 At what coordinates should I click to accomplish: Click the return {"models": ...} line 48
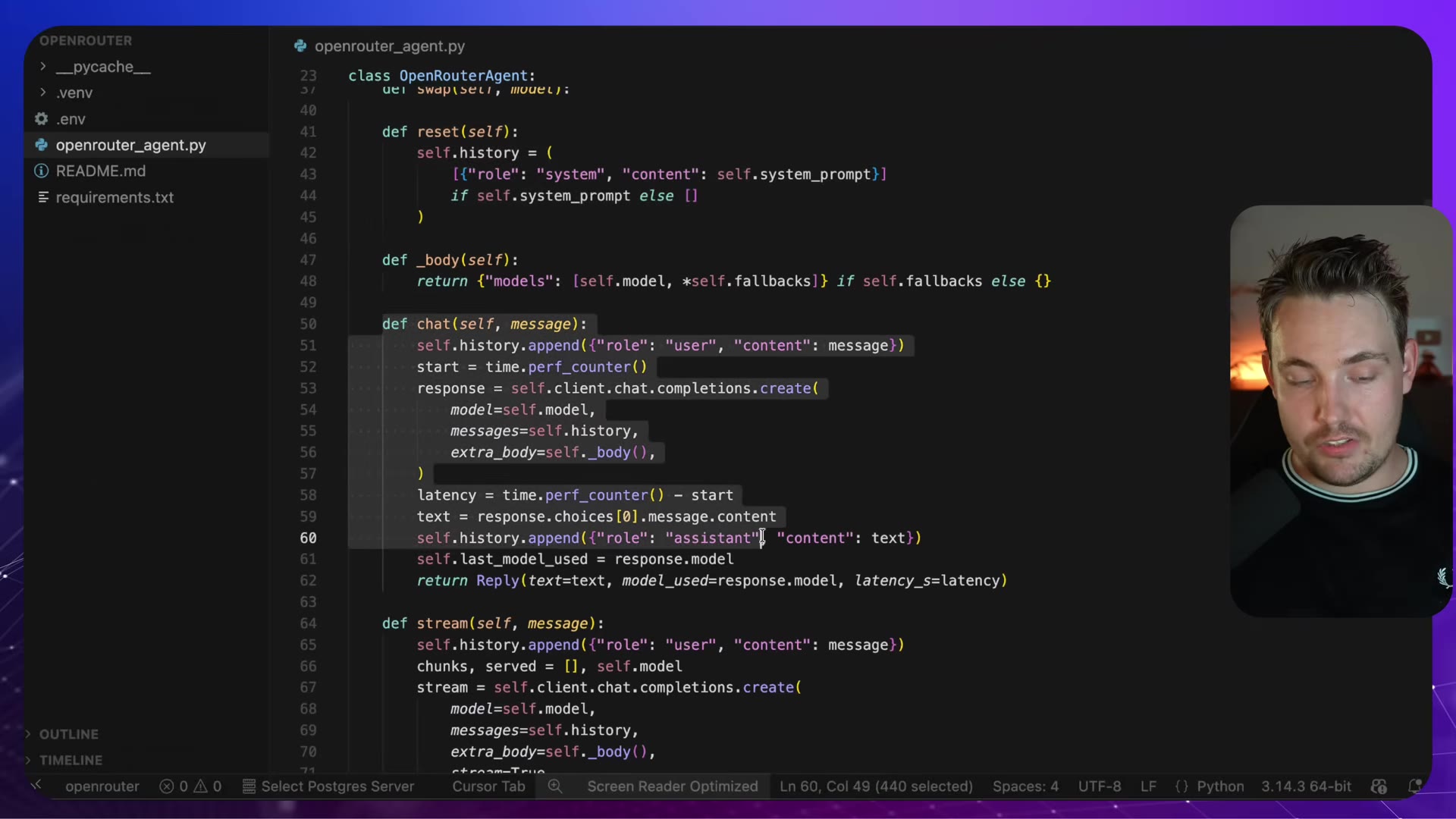point(733,281)
